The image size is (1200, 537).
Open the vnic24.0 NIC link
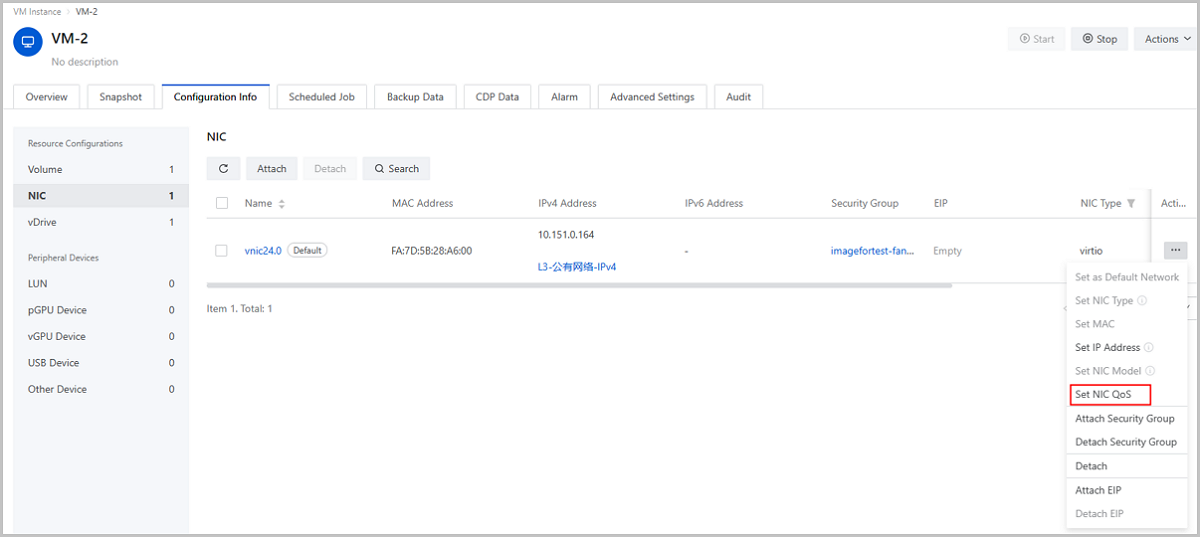point(262,251)
